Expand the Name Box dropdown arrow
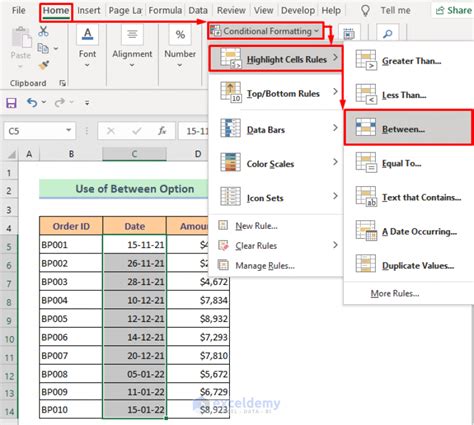474x425 pixels. 68,130
